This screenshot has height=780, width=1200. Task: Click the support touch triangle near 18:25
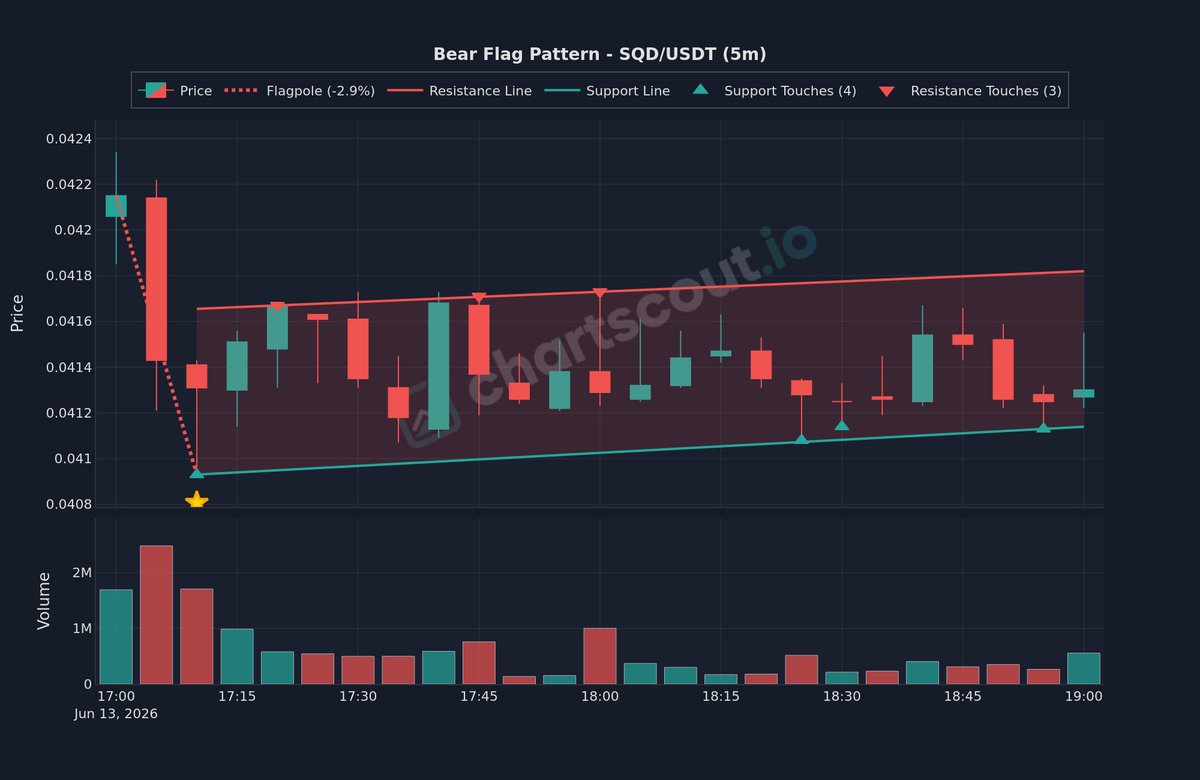(801, 439)
